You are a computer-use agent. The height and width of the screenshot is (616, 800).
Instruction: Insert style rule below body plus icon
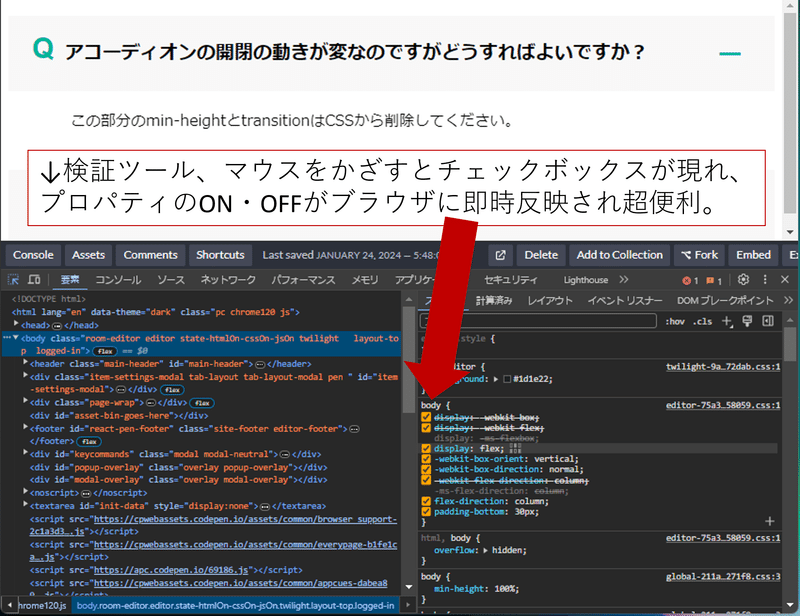770,521
